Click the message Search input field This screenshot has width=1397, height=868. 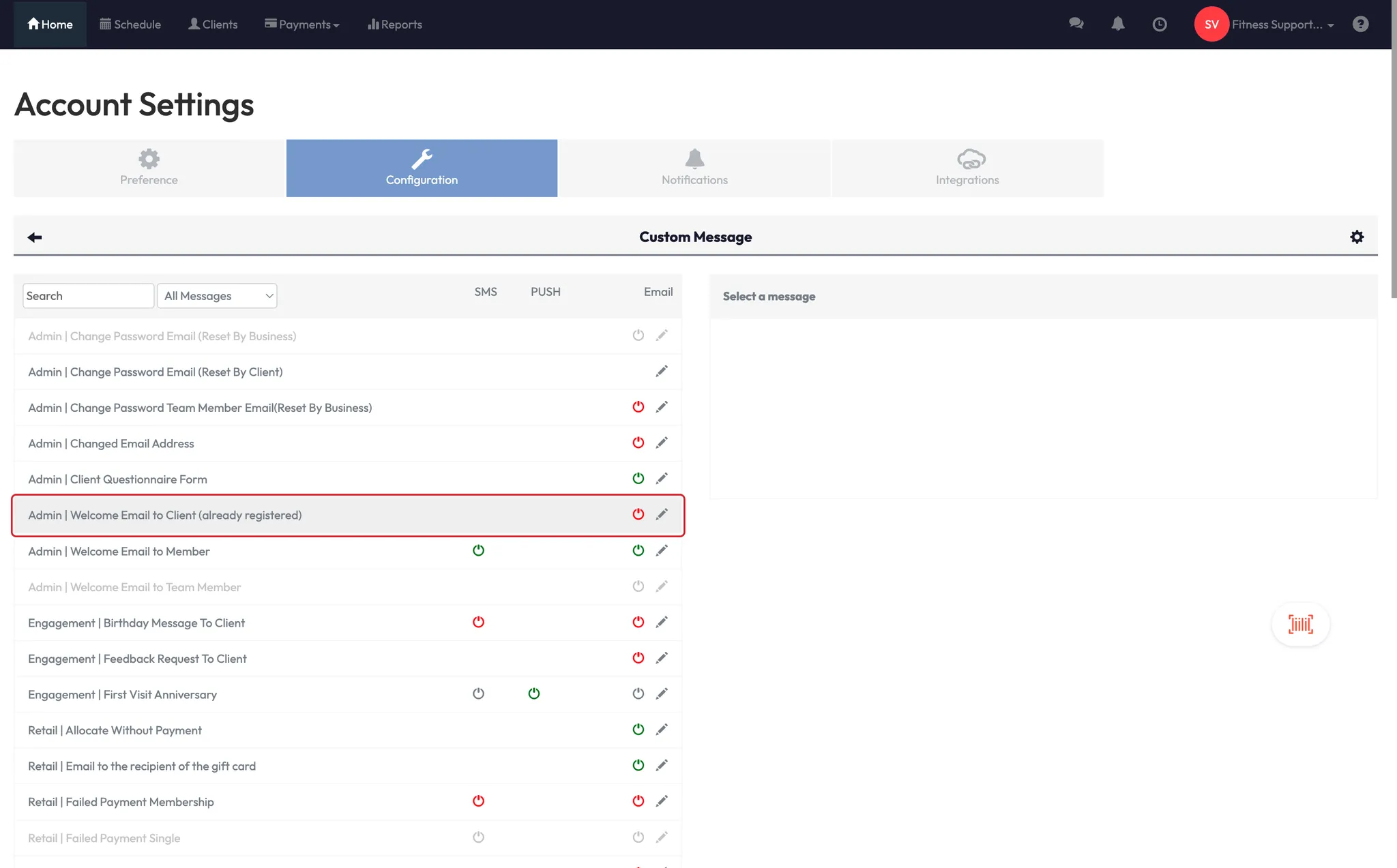tap(88, 296)
